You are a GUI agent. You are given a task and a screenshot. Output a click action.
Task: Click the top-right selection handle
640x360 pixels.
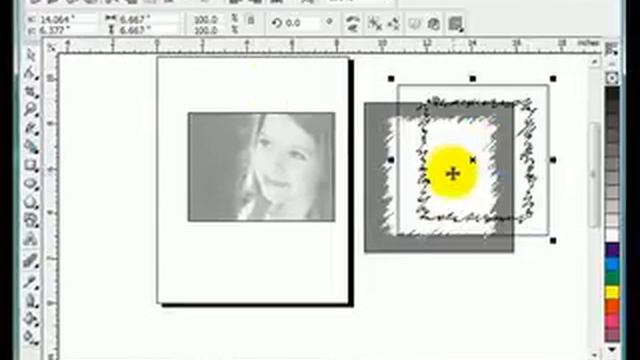point(553,78)
